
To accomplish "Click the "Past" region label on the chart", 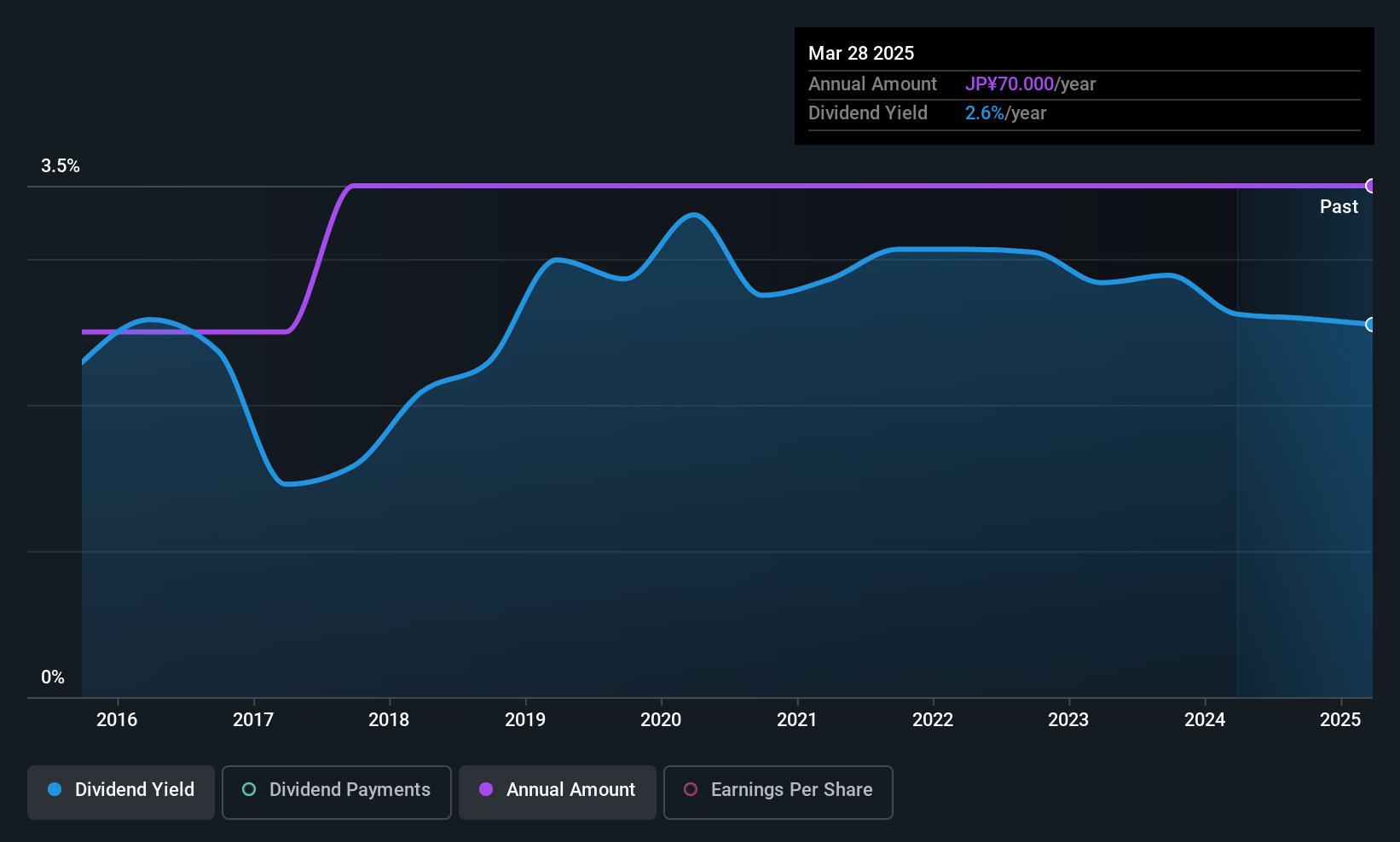I will 1339,207.
